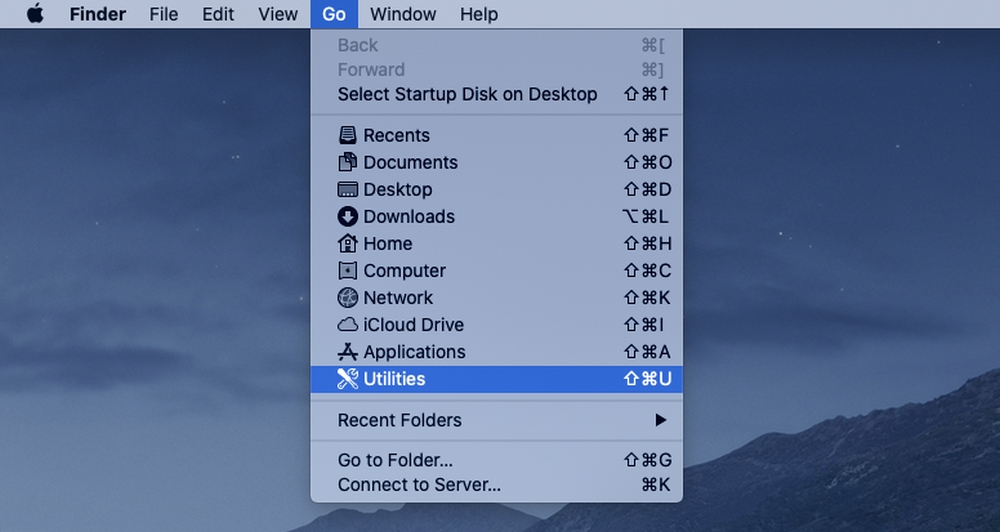Viewport: 1000px width, 532px height.
Task: Open the Finder application menu
Action: (x=98, y=14)
